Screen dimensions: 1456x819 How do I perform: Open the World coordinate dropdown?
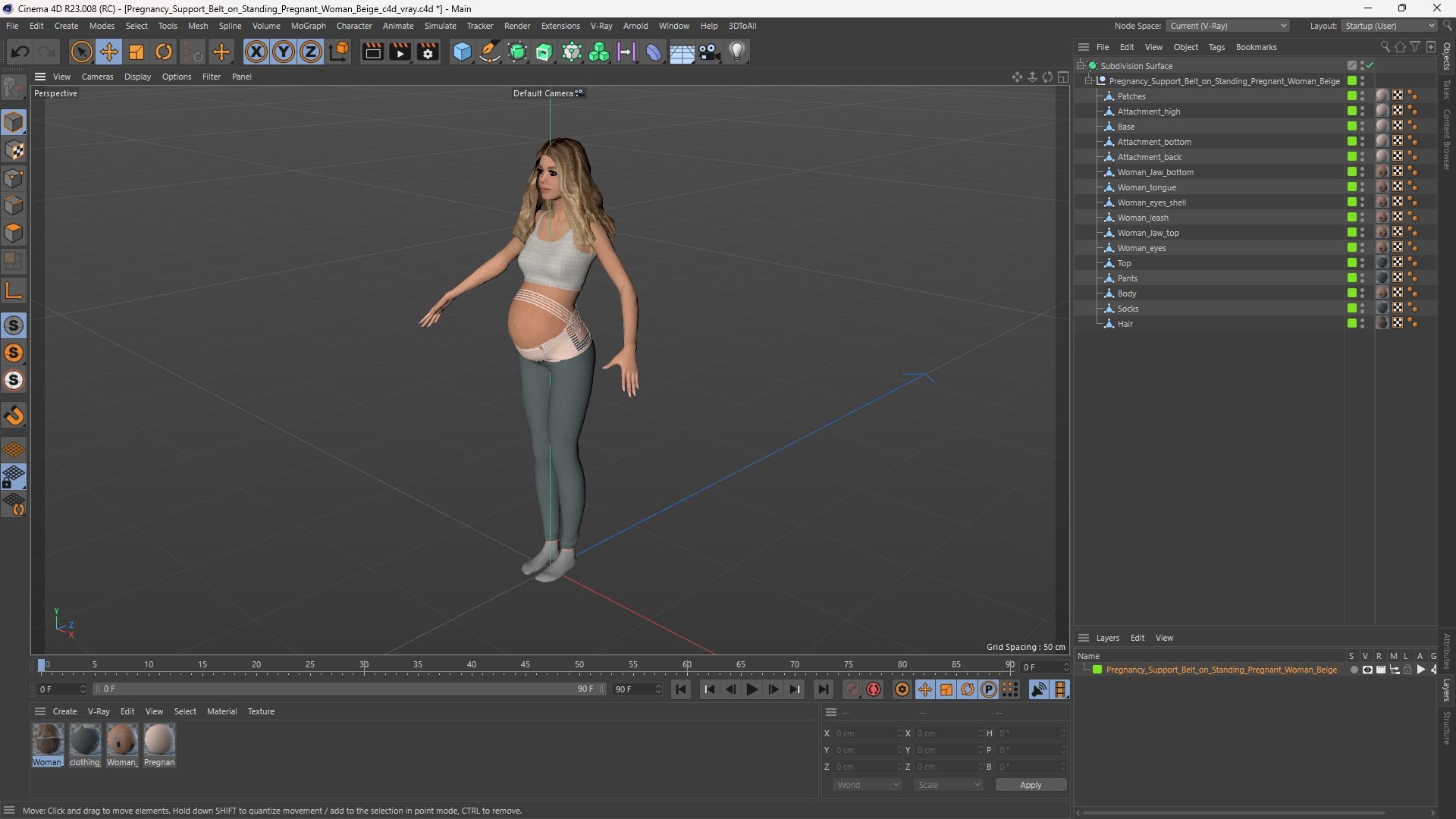(868, 785)
